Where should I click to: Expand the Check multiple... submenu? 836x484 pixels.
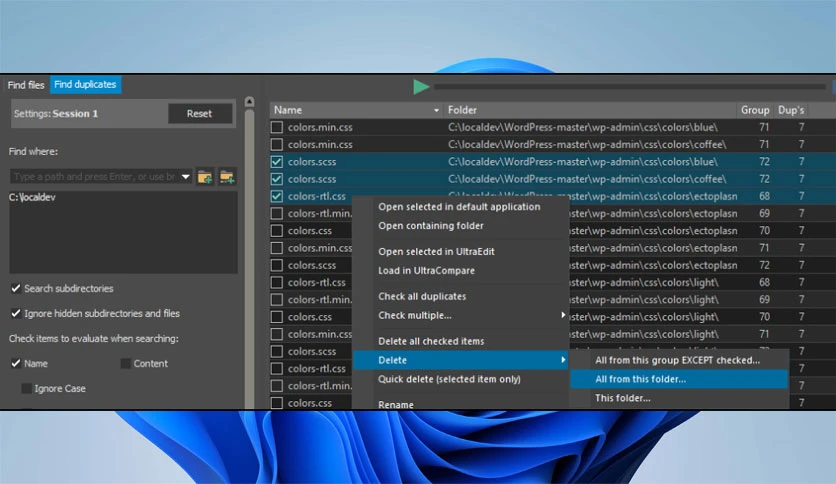[x=461, y=316]
